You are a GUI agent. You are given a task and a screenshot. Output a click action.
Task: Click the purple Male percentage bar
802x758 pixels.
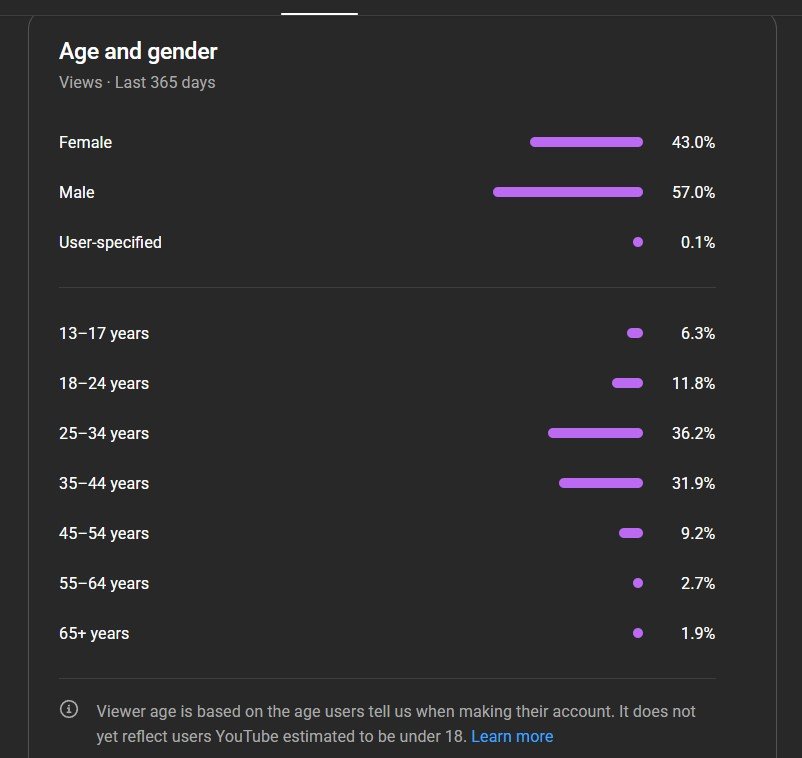(568, 192)
